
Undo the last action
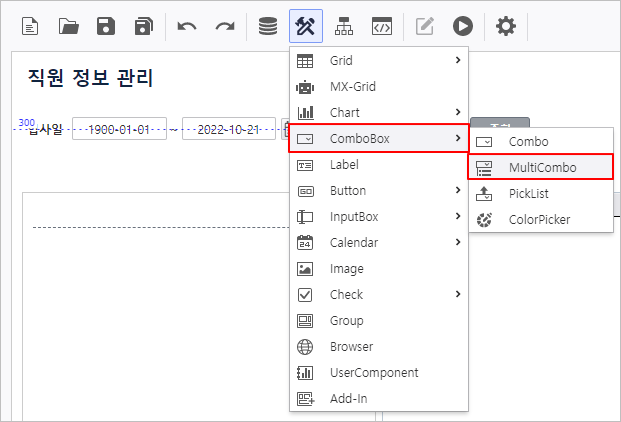(187, 27)
